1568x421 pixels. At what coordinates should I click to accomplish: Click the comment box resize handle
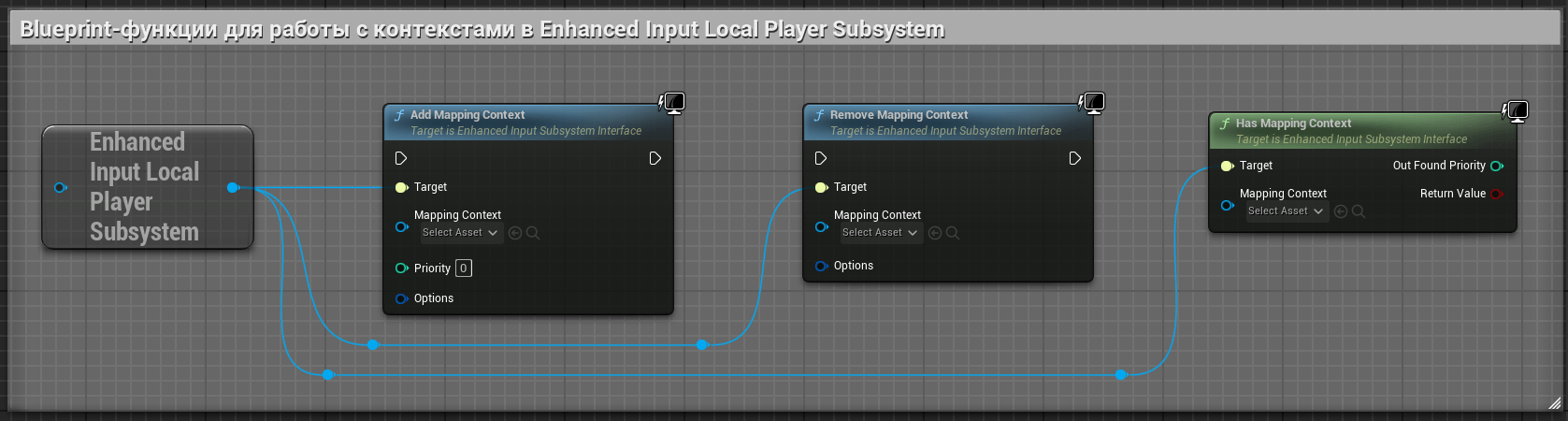point(1554,403)
